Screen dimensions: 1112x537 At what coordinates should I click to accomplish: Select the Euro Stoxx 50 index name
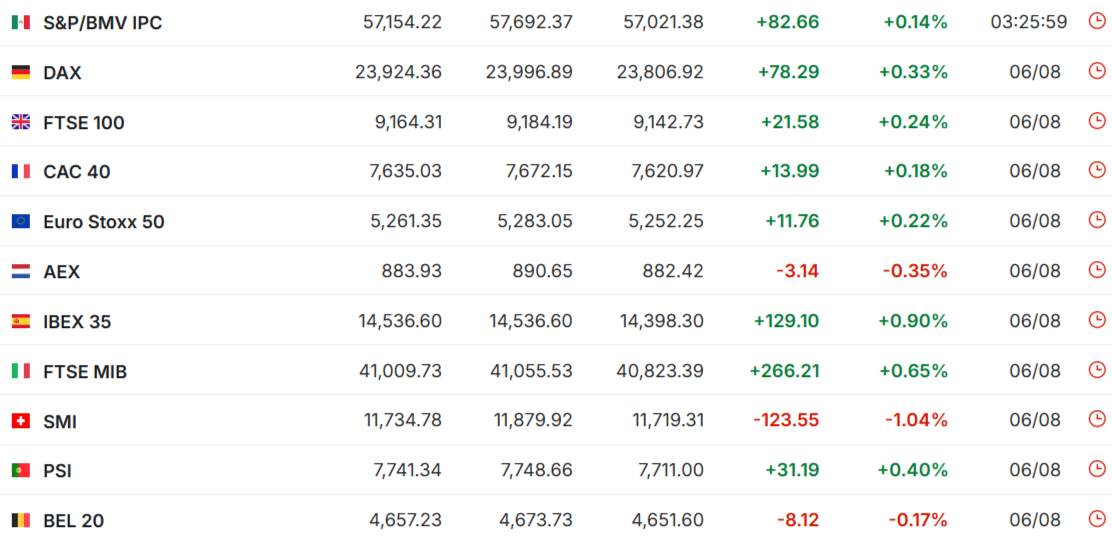click(104, 222)
